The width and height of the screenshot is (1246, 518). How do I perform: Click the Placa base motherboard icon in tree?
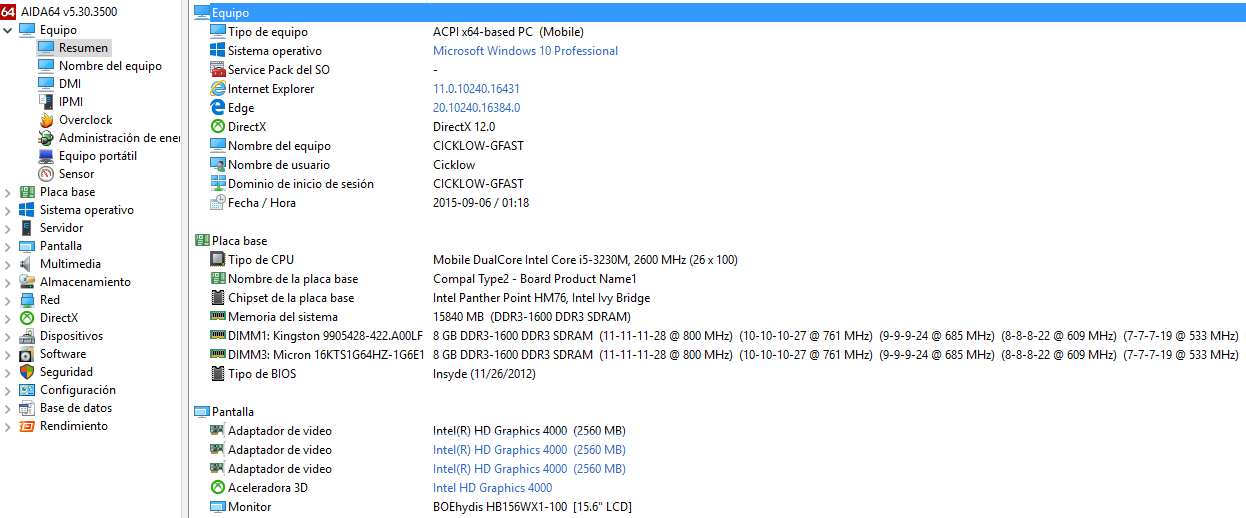click(x=27, y=192)
